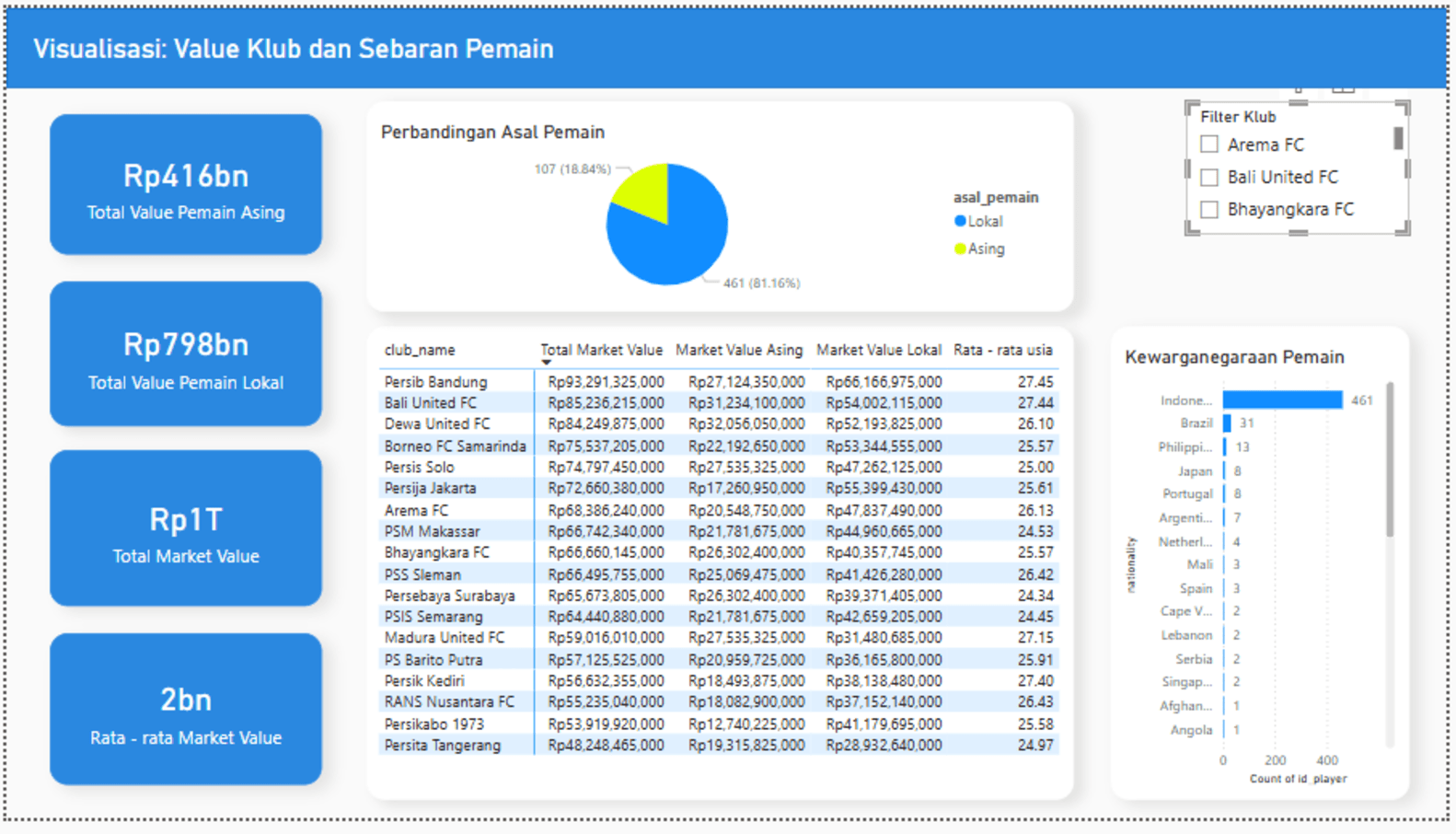Image resolution: width=1456 pixels, height=834 pixels.
Task: Select the Madura United FC row name
Action: pos(445,637)
